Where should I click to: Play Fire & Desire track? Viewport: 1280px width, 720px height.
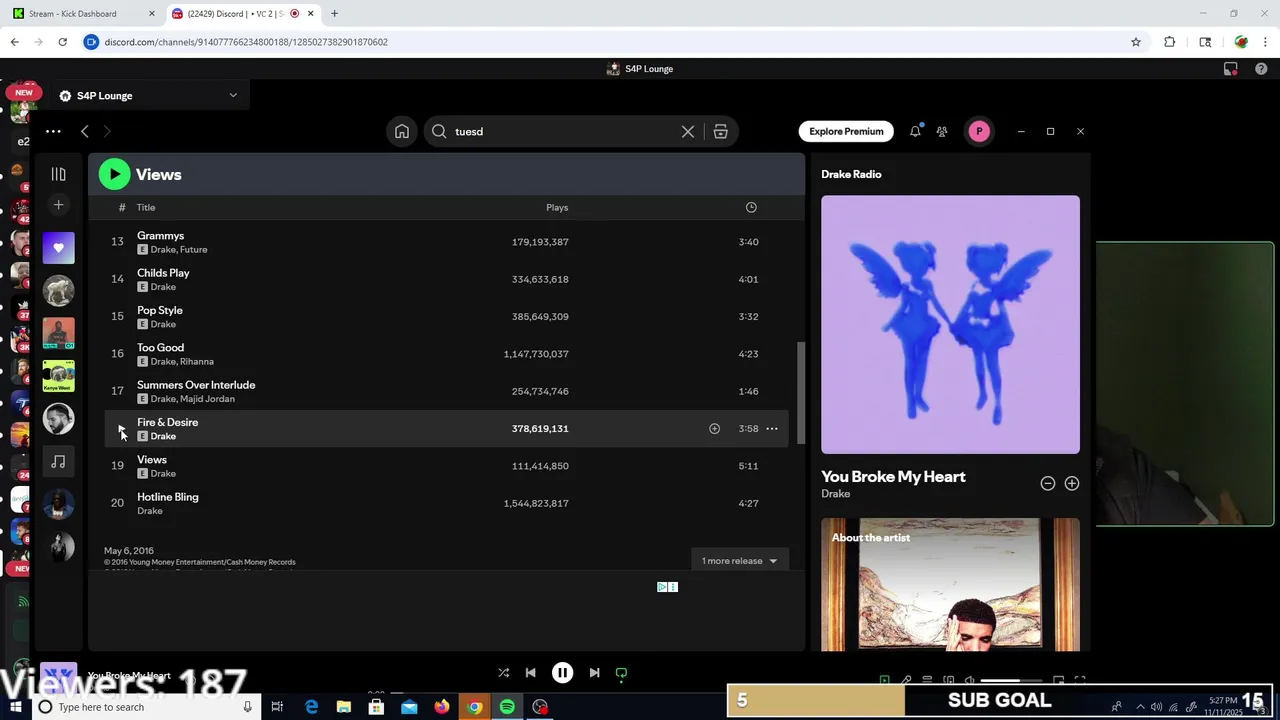[x=121, y=428]
